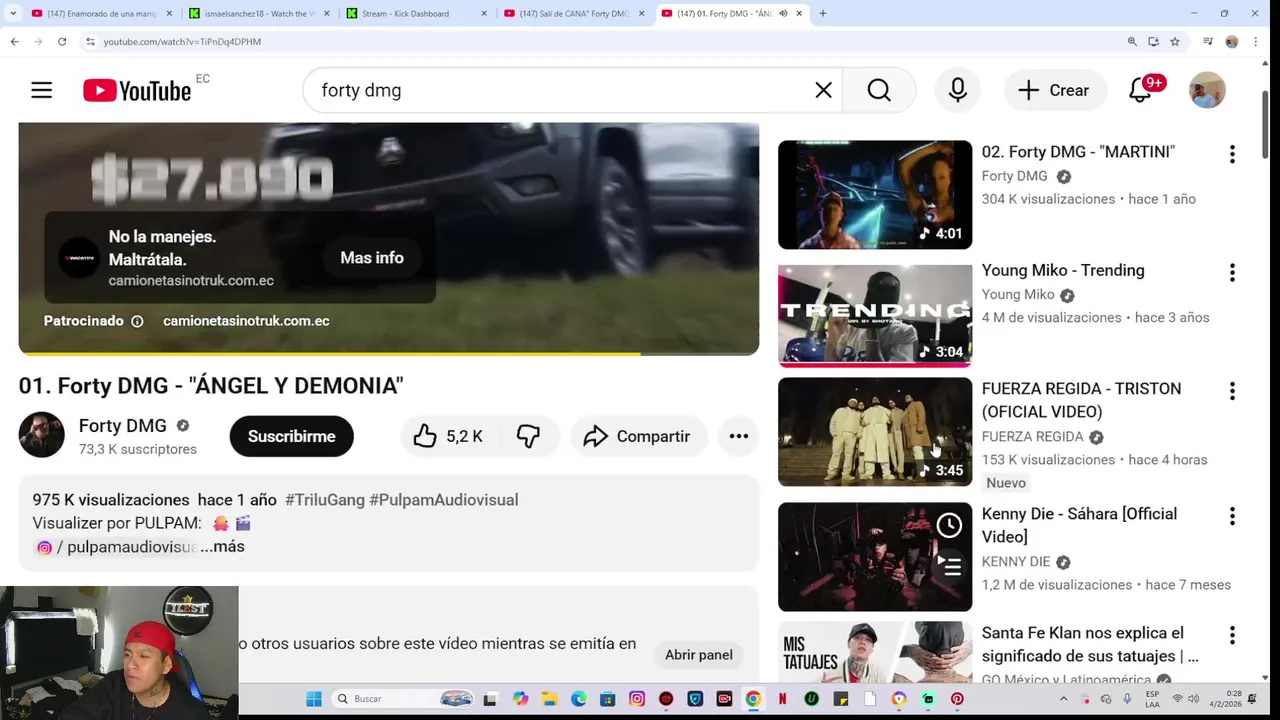Bookmark this page with the star
This screenshot has width=1280, height=720.
click(x=1175, y=41)
